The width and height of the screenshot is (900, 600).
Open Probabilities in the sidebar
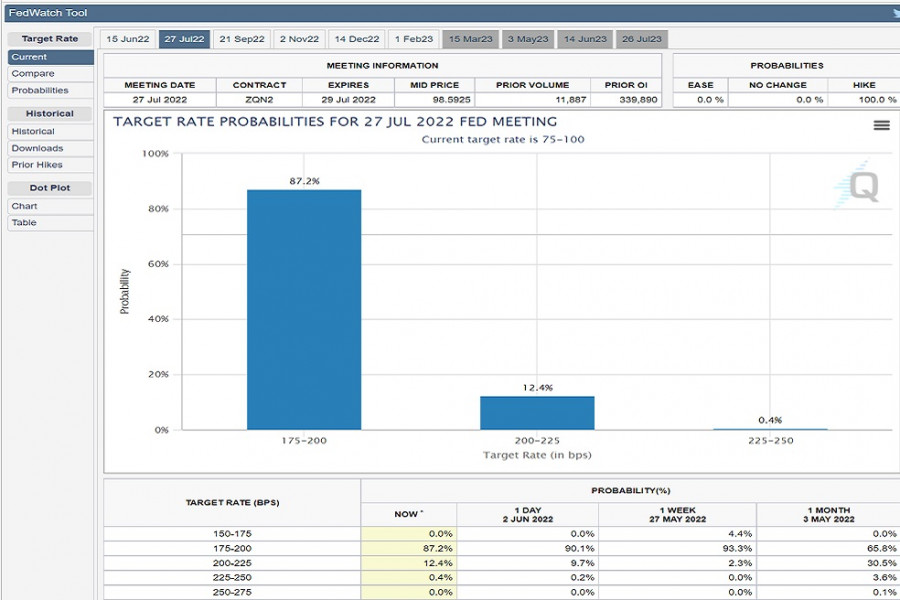pyautogui.click(x=51, y=90)
